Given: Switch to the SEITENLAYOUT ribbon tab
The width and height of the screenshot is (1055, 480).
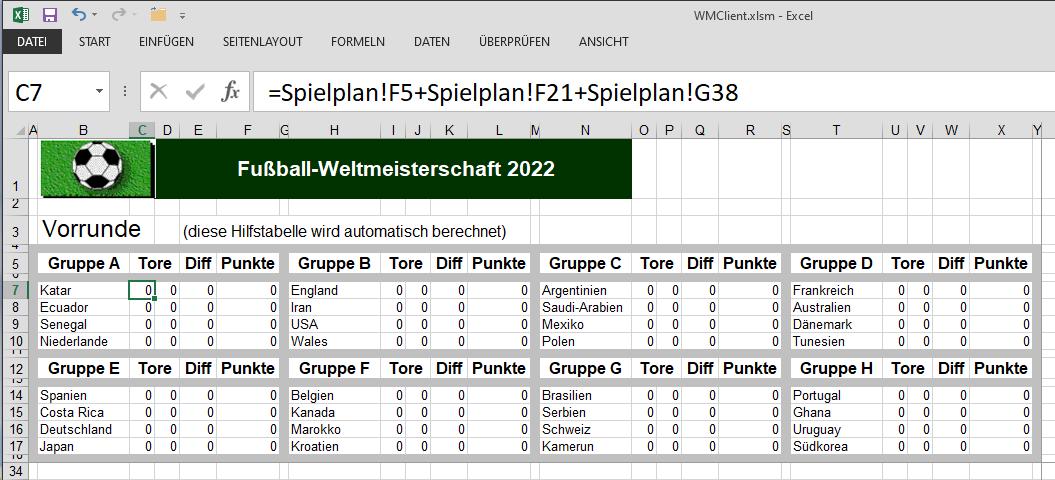Looking at the screenshot, I should point(262,42).
